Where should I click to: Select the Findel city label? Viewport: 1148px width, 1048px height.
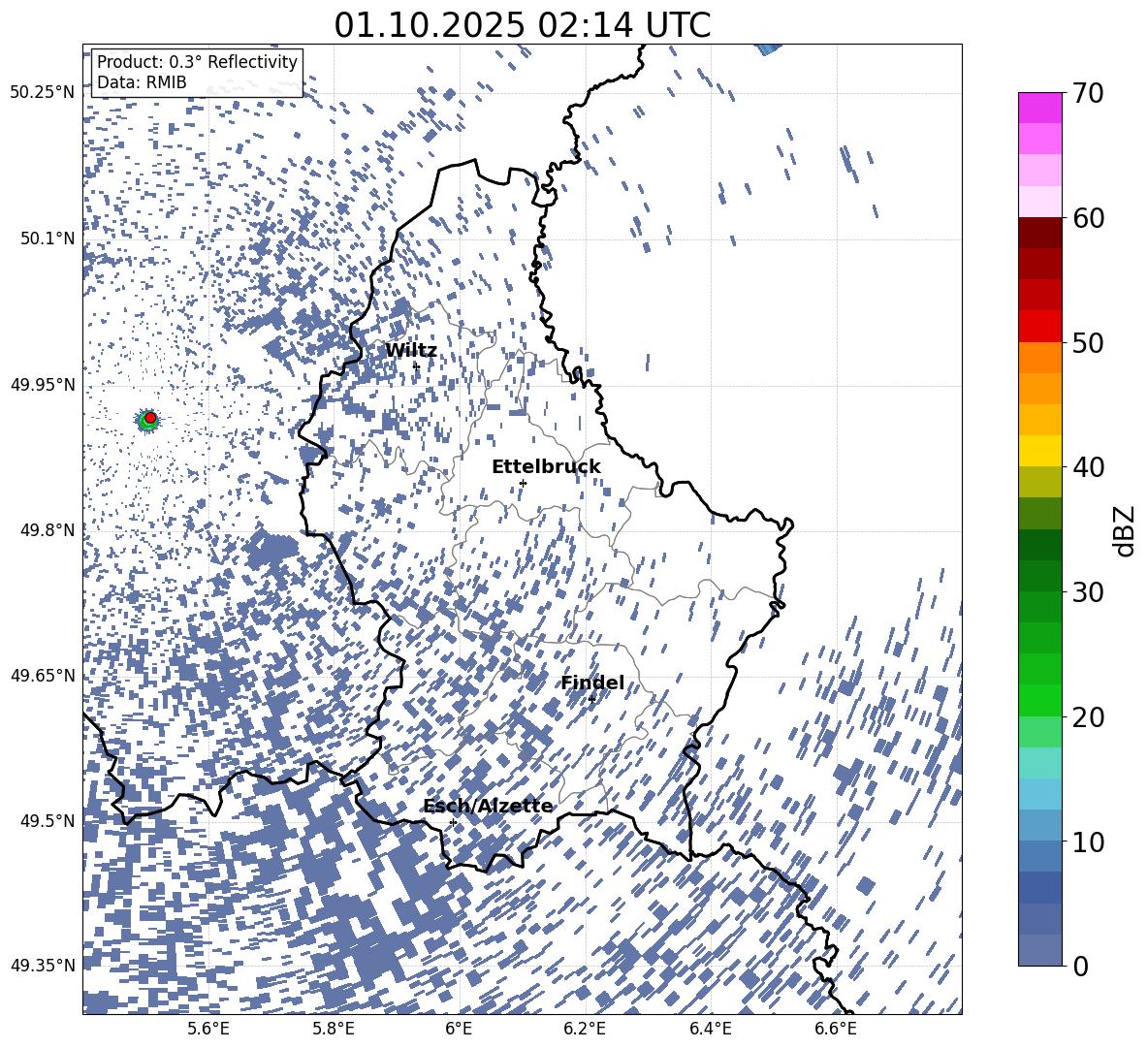(592, 683)
